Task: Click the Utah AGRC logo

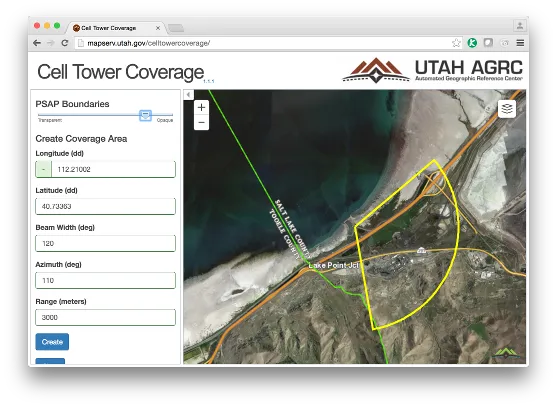Action: click(433, 70)
